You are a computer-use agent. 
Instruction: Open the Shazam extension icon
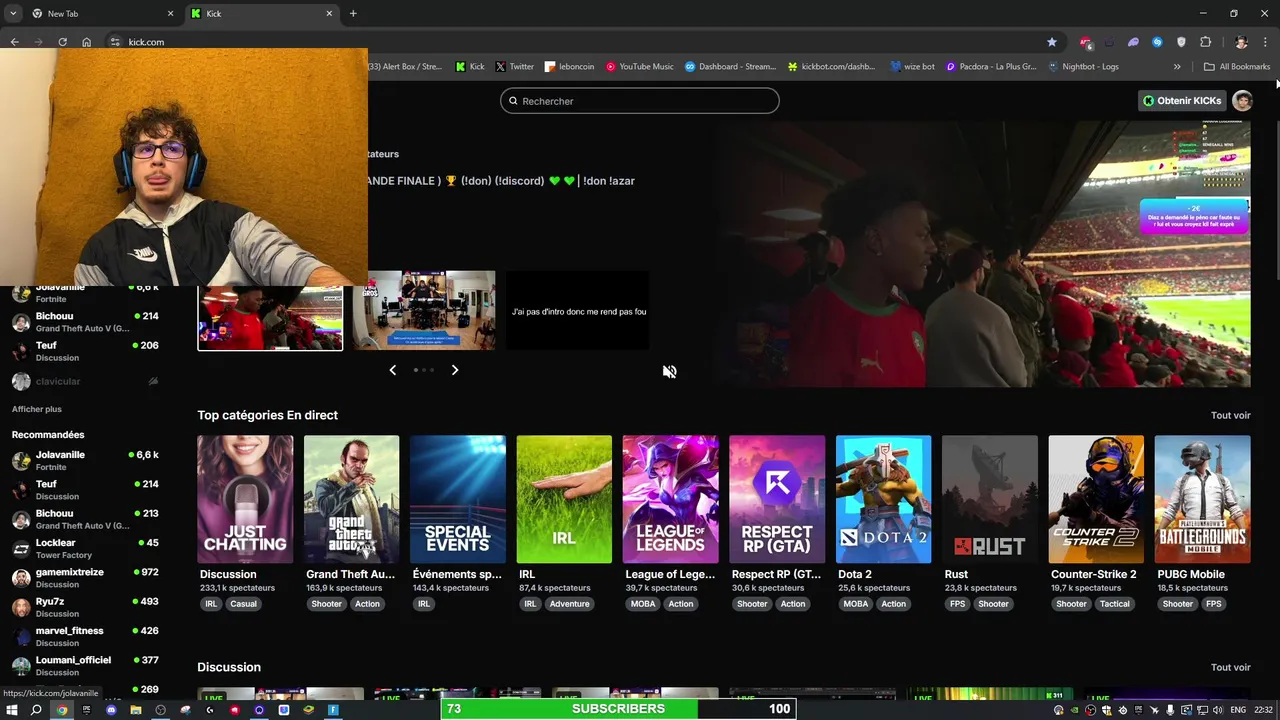1157,42
